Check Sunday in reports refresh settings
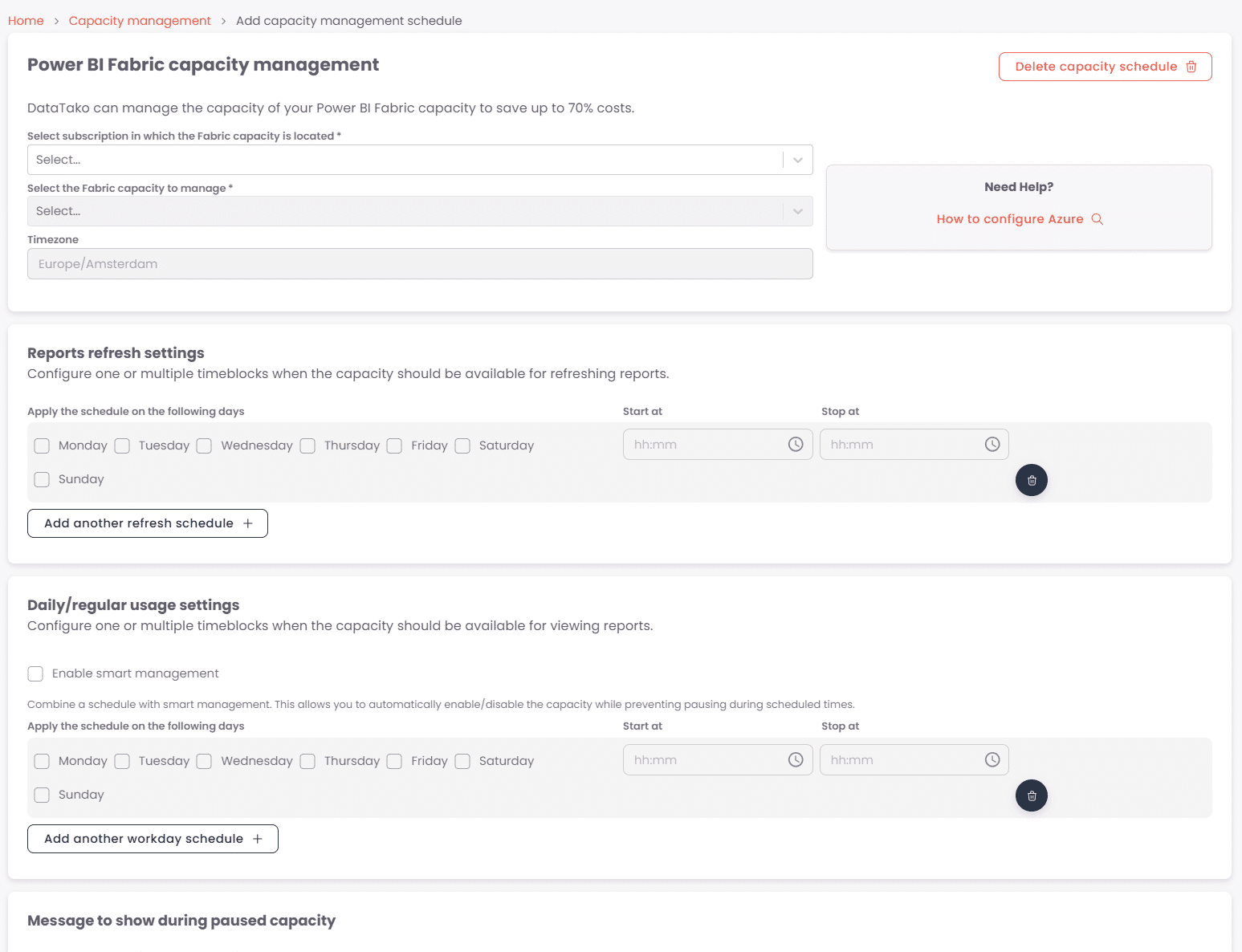Image resolution: width=1242 pixels, height=952 pixels. click(42, 479)
